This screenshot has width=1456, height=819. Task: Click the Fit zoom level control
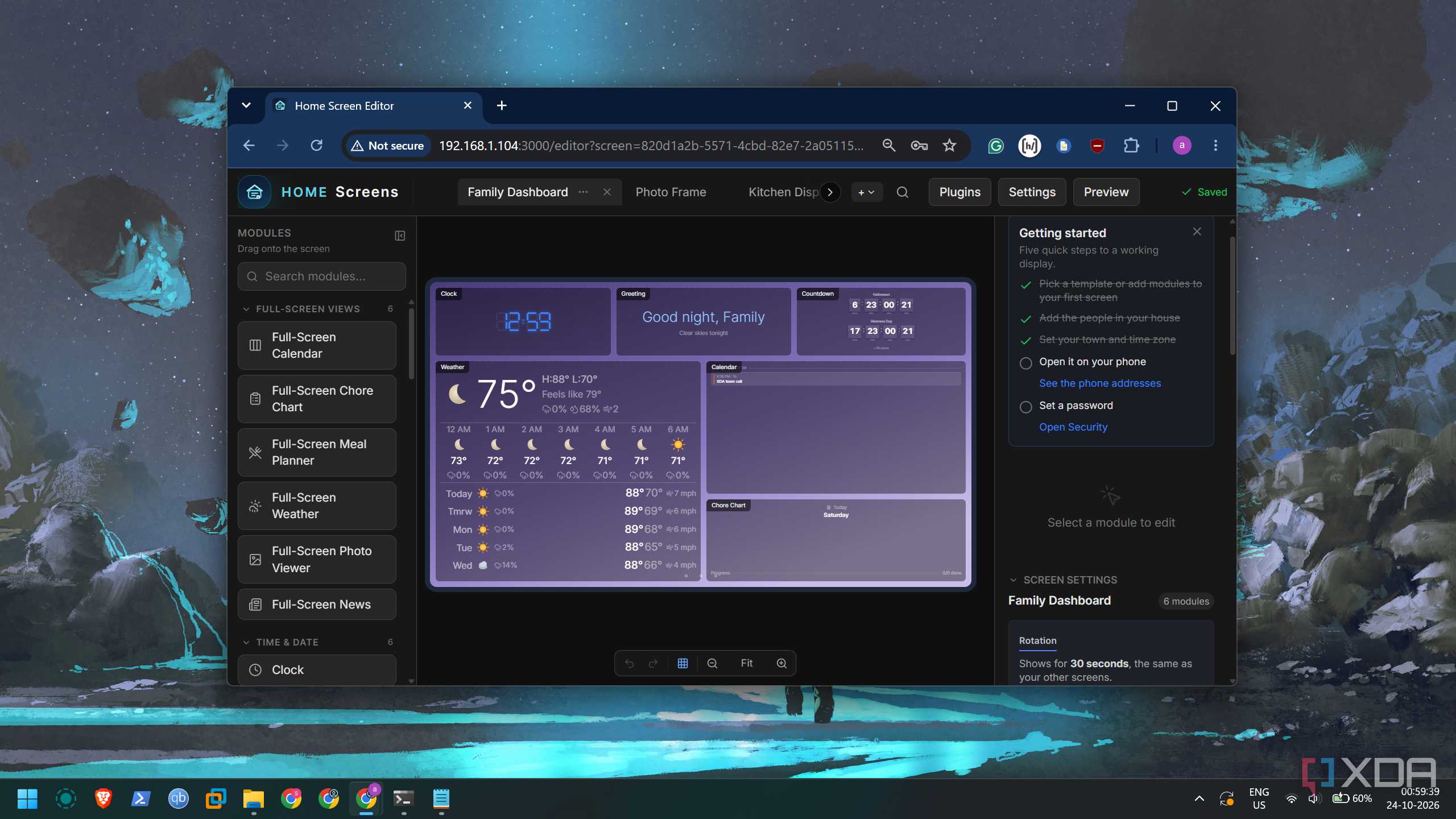(746, 663)
